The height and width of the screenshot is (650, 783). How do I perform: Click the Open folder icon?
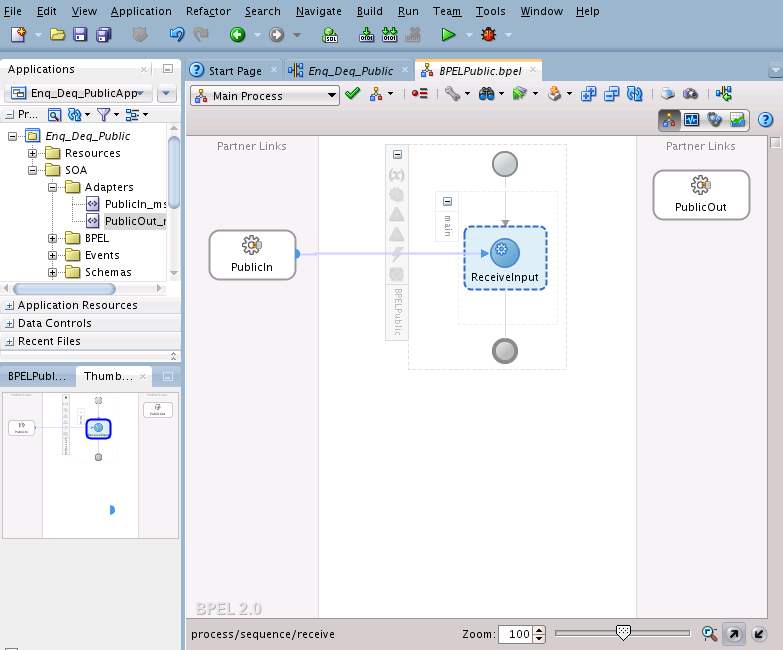57,35
